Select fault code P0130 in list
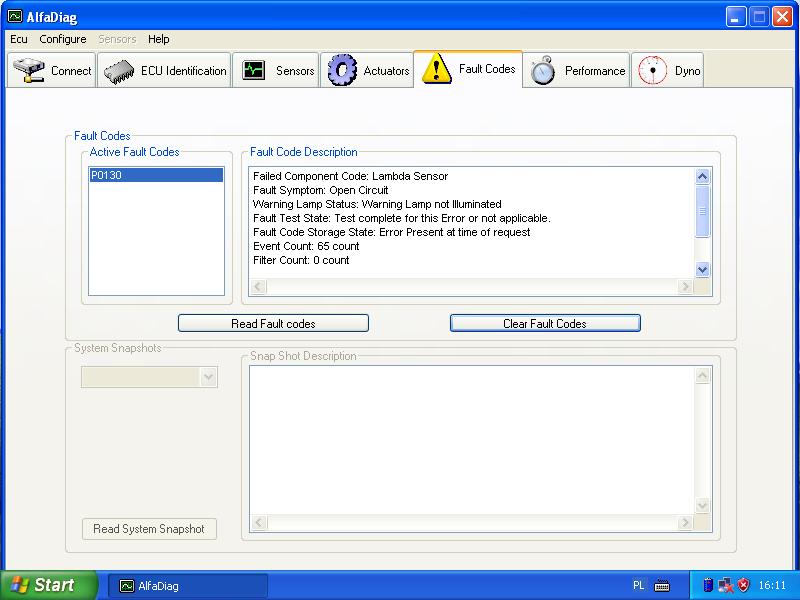Image resolution: width=800 pixels, height=600 pixels. [x=155, y=175]
